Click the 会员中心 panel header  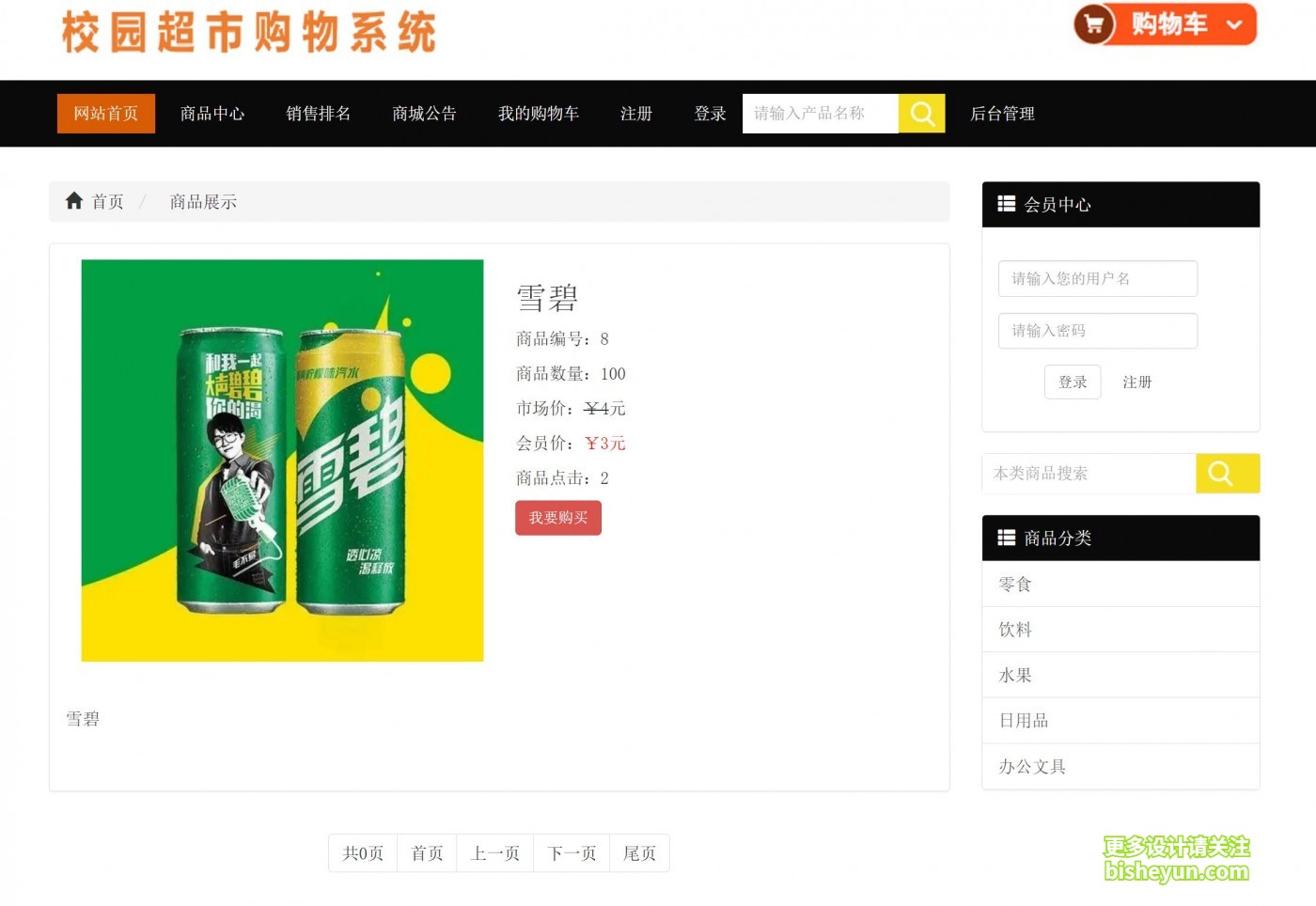click(x=1120, y=204)
